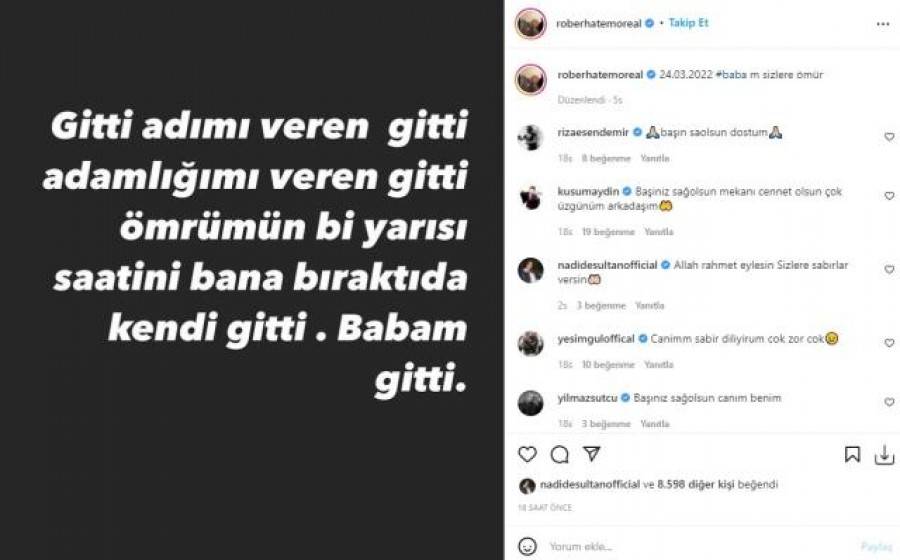Like rizaesendemir's comment heart
900x560 pixels.
(x=889, y=137)
